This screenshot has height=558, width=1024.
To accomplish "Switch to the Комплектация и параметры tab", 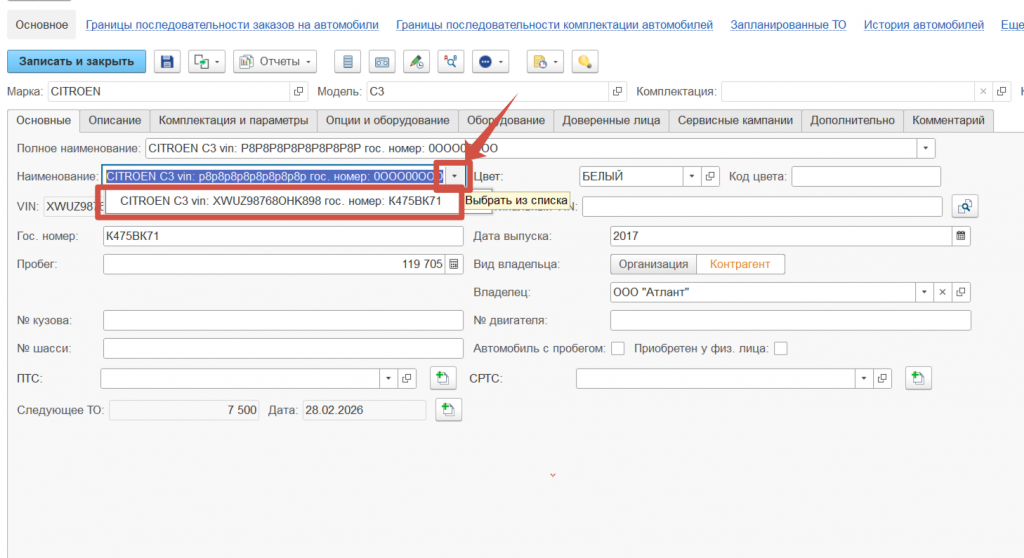I will click(x=233, y=121).
